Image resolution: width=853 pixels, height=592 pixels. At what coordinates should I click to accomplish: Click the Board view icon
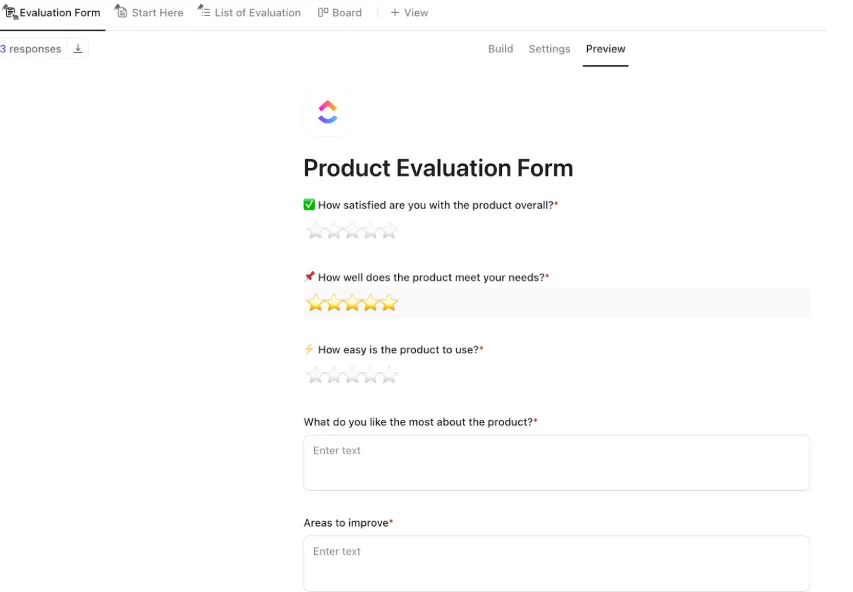click(323, 12)
